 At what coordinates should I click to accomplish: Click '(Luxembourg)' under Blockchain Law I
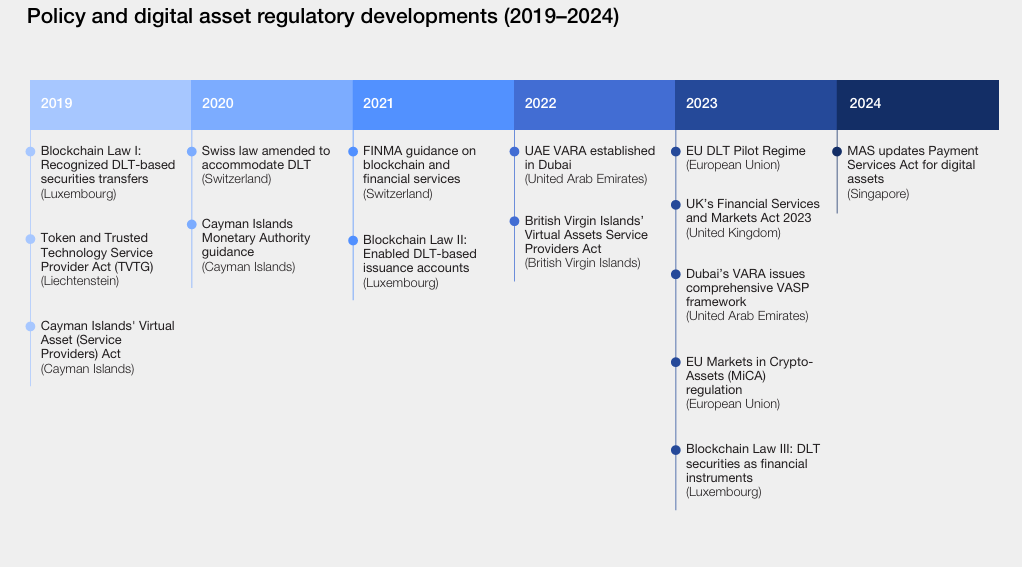point(78,194)
